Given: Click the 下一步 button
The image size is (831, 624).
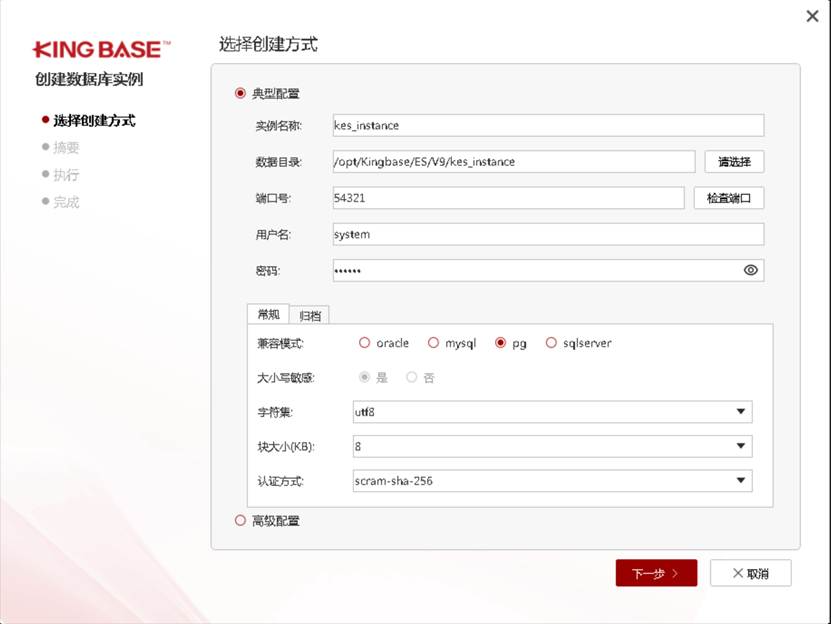Looking at the screenshot, I should point(656,573).
